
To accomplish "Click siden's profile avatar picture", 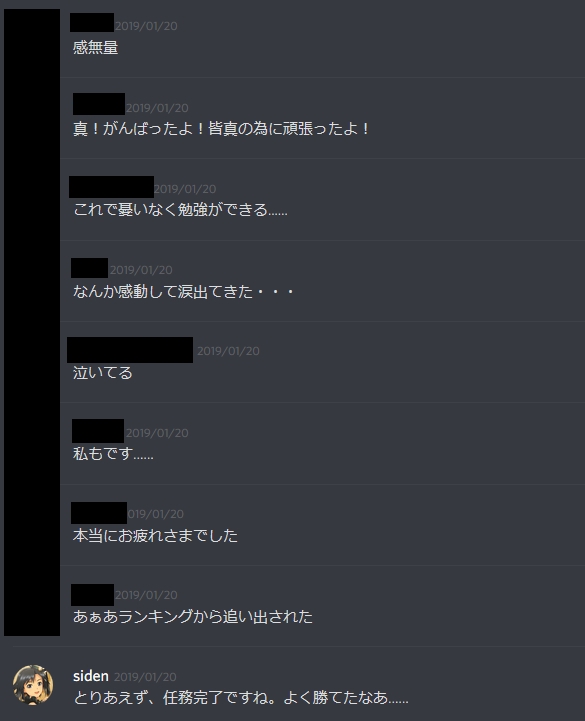I will (x=33, y=684).
